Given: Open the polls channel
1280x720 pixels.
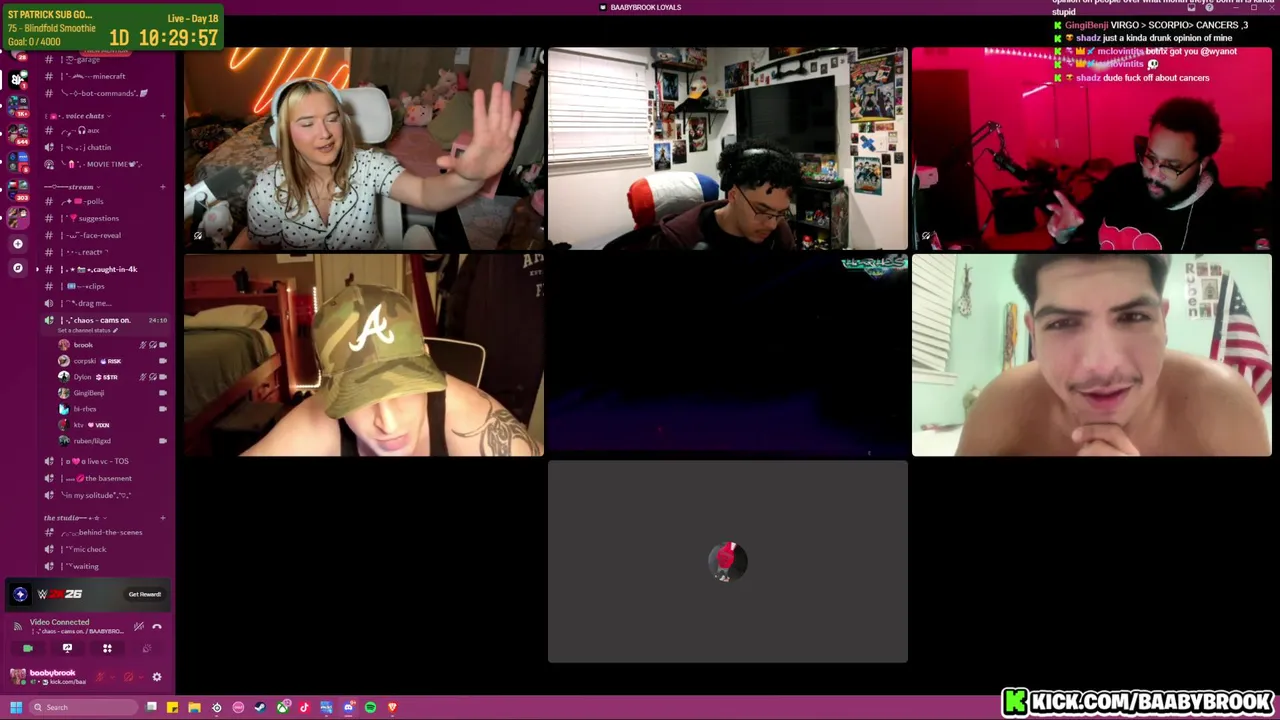Looking at the screenshot, I should 105,201.
